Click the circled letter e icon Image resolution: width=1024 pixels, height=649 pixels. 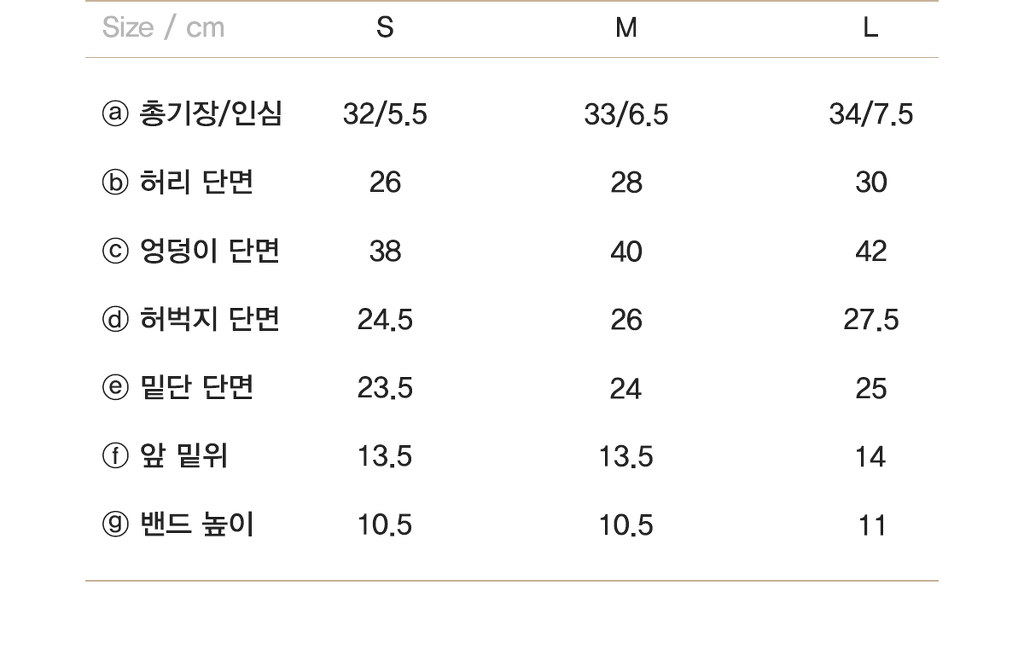[115, 387]
